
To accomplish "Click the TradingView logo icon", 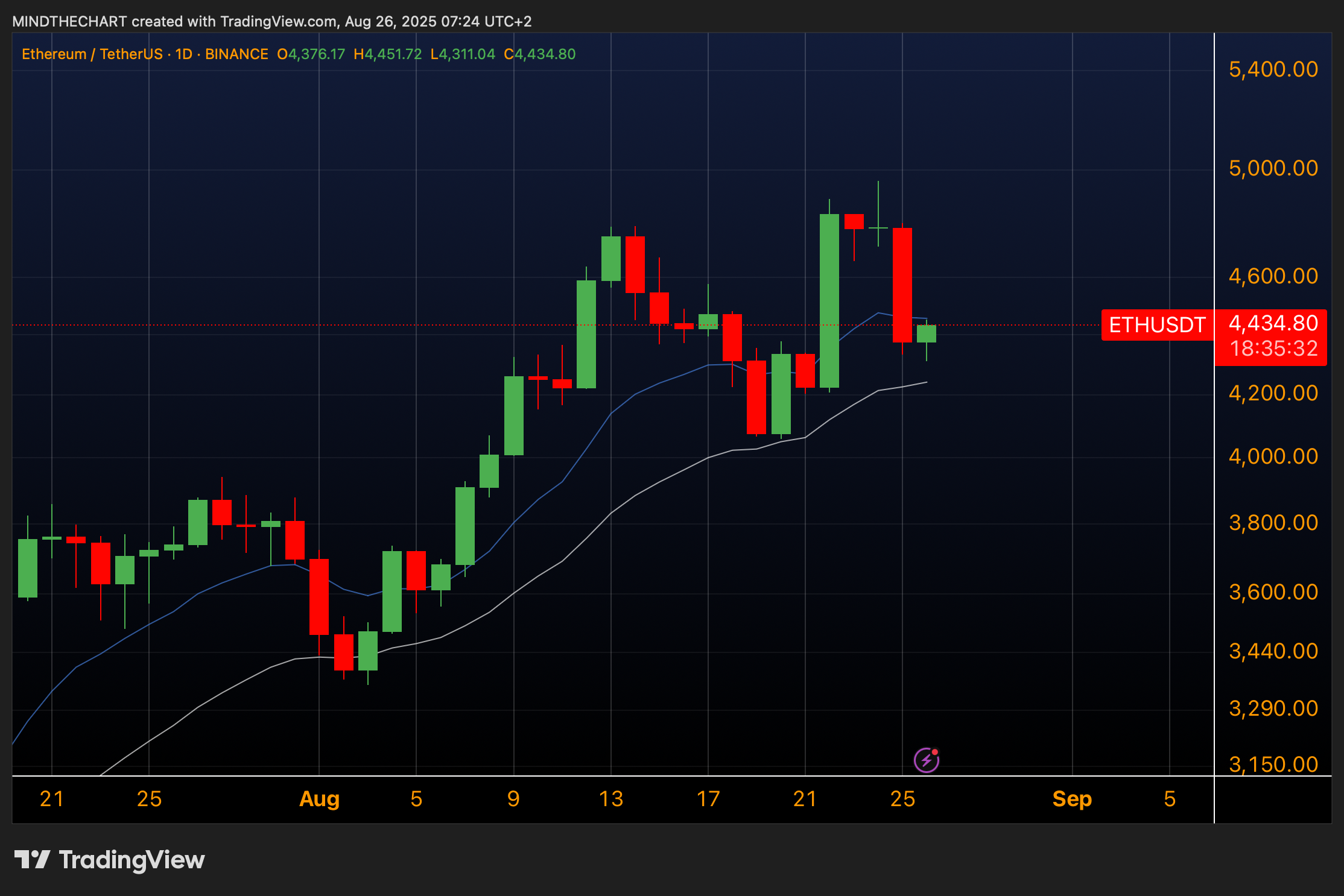I will click(x=32, y=859).
